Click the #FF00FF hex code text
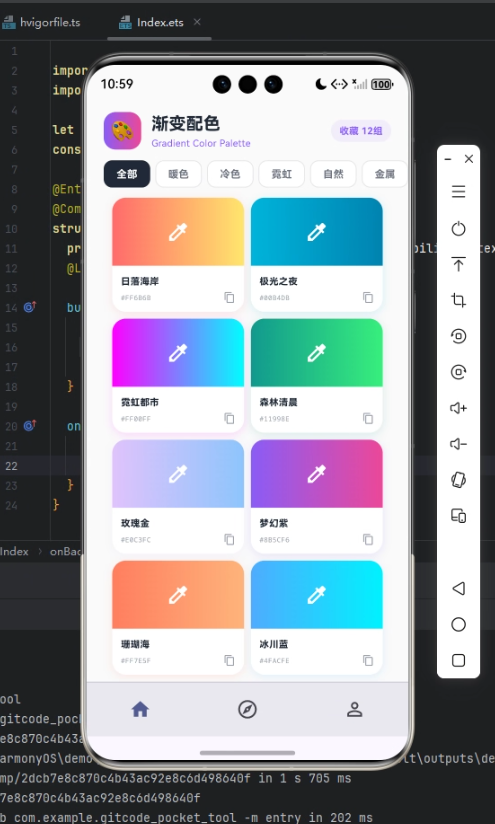 point(136,419)
